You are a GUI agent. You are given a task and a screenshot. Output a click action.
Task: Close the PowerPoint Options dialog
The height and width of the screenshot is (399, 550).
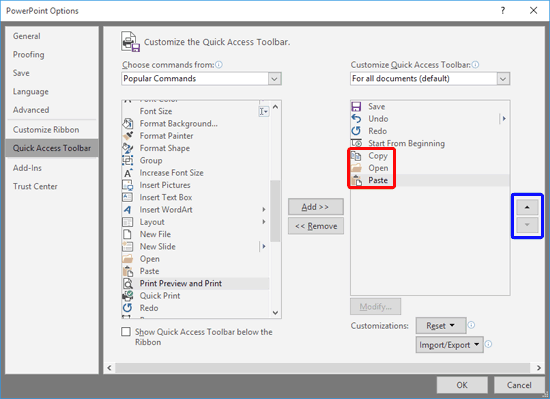[x=534, y=11]
